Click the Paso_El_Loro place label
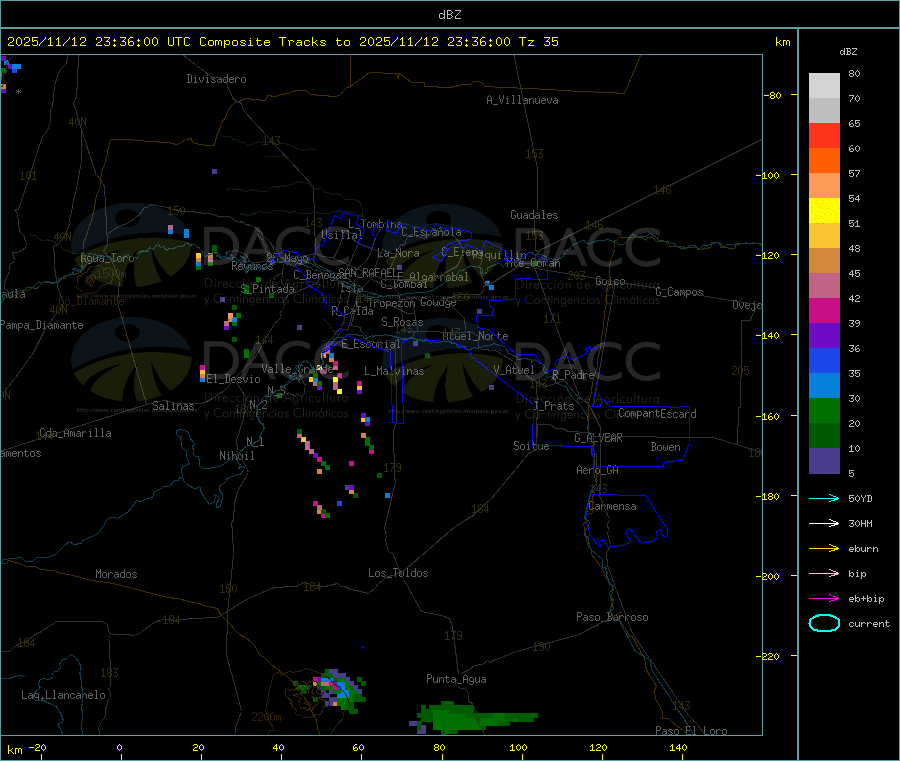 click(x=692, y=731)
